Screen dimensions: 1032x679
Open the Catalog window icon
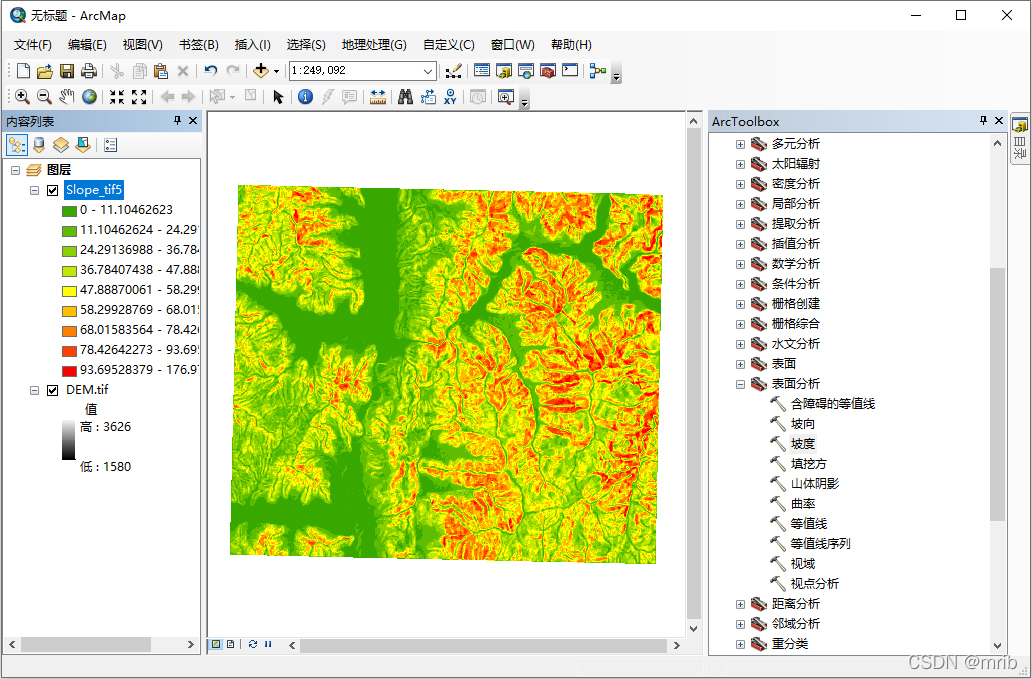click(504, 70)
